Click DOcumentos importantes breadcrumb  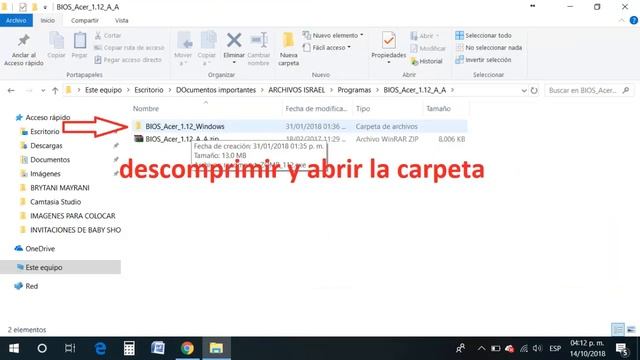click(216, 90)
